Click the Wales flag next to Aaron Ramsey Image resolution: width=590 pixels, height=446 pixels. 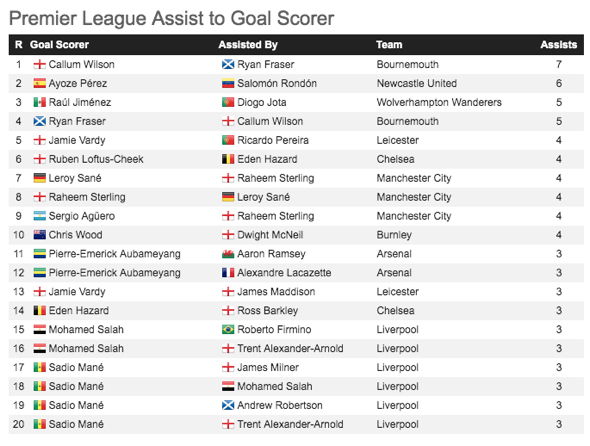(228, 254)
